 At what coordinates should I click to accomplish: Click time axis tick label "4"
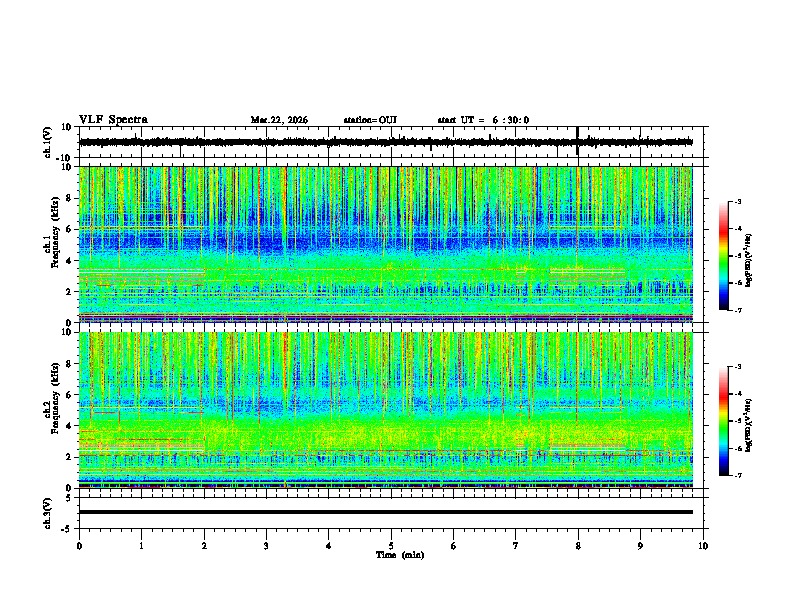point(329,546)
